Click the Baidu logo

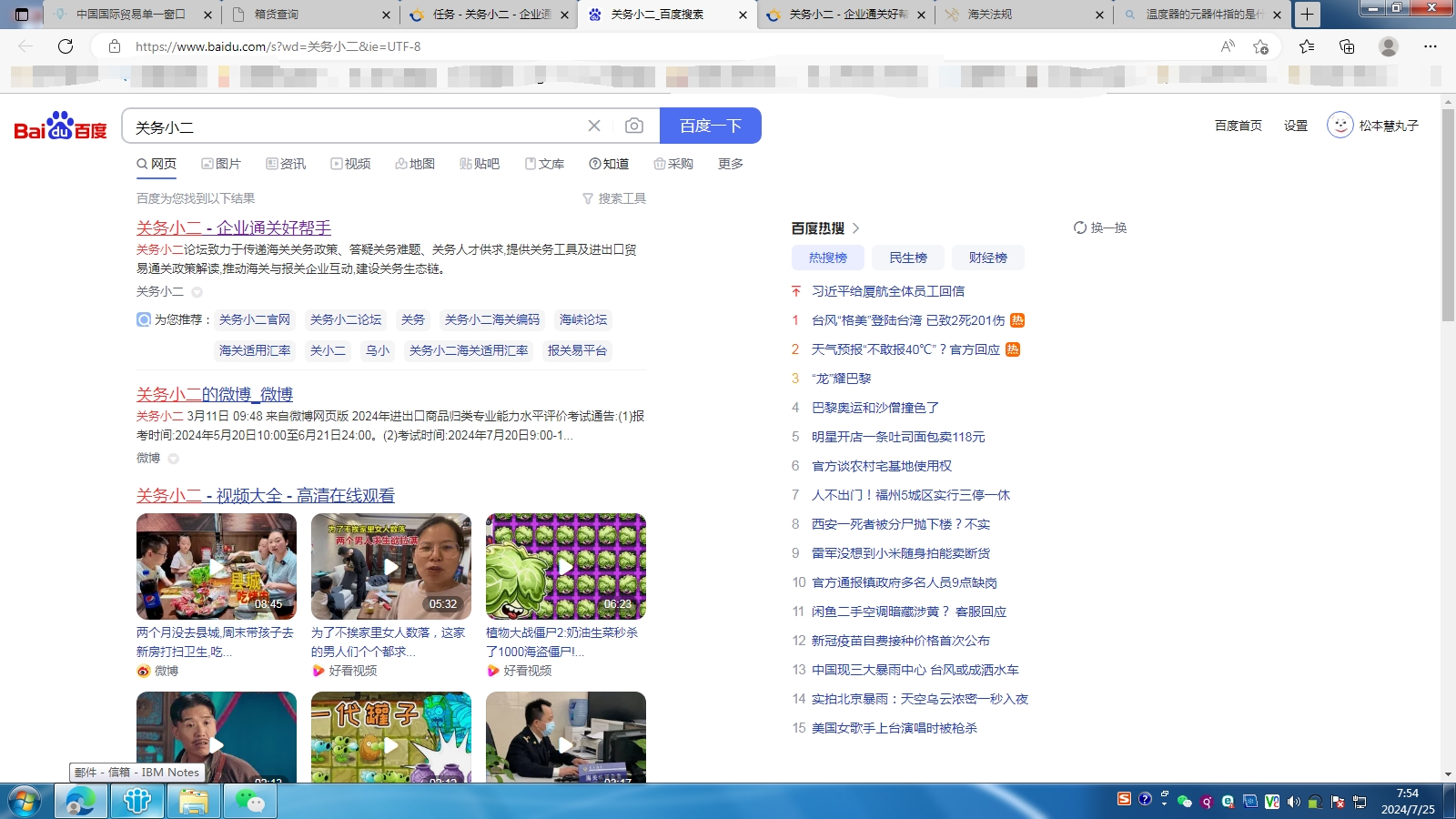pyautogui.click(x=60, y=126)
